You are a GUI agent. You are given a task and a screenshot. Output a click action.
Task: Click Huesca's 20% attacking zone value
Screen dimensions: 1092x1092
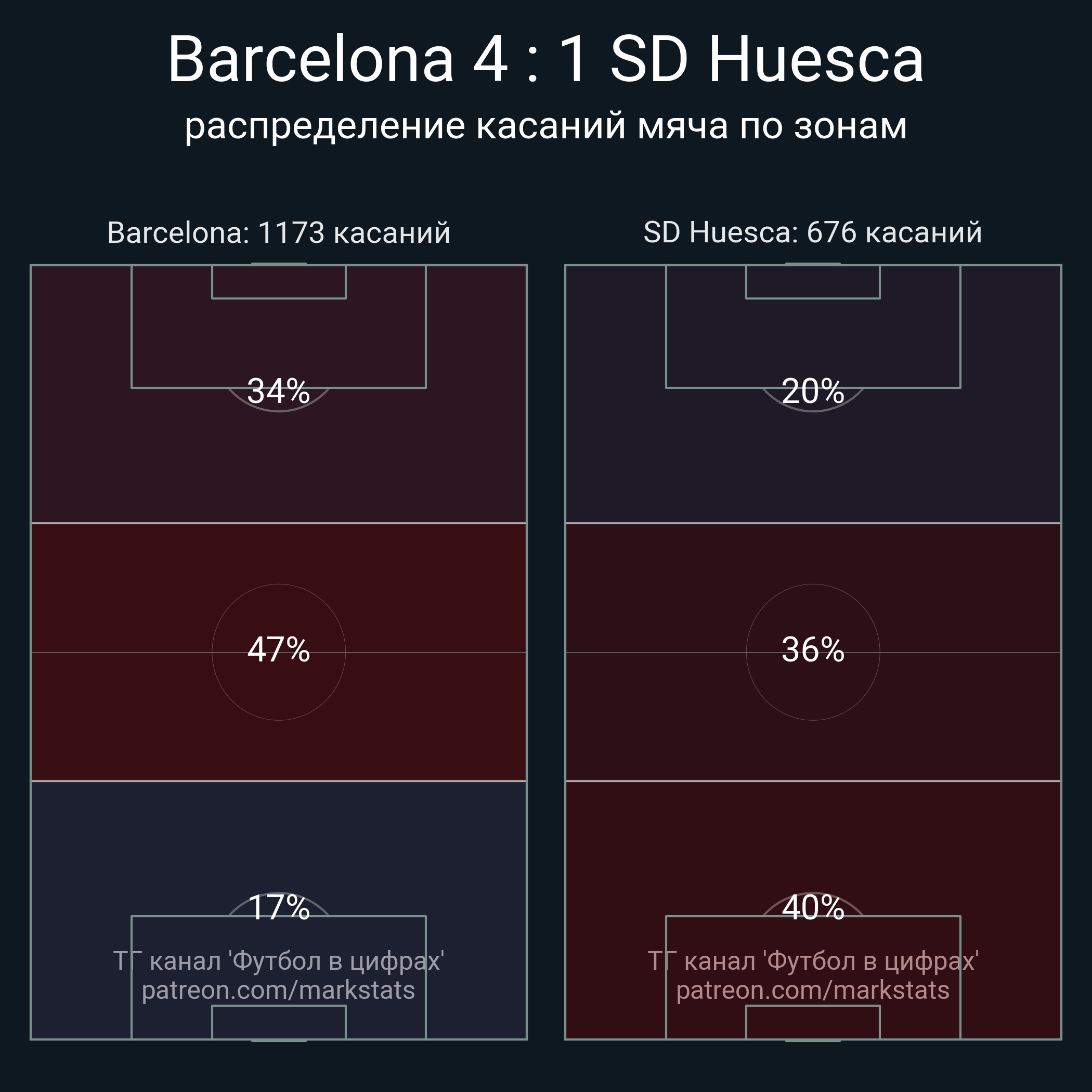[813, 391]
